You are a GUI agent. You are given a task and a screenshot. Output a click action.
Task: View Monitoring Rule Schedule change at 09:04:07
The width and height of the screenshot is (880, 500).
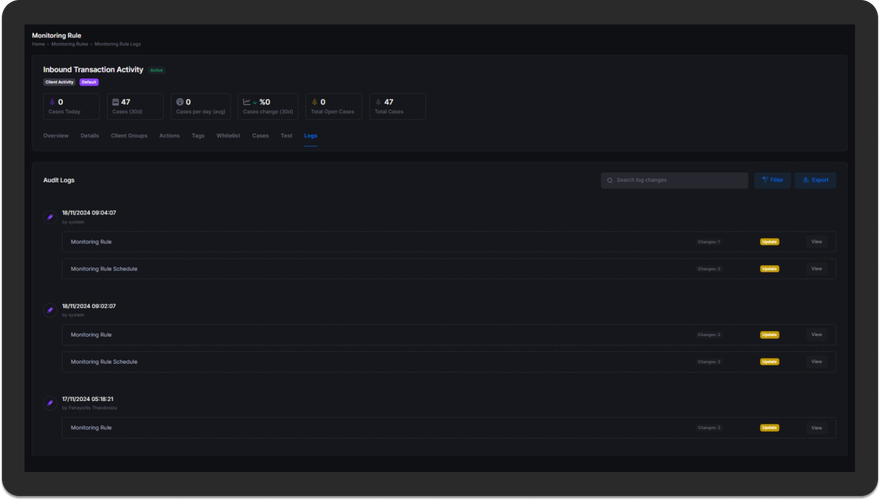pyautogui.click(x=817, y=269)
